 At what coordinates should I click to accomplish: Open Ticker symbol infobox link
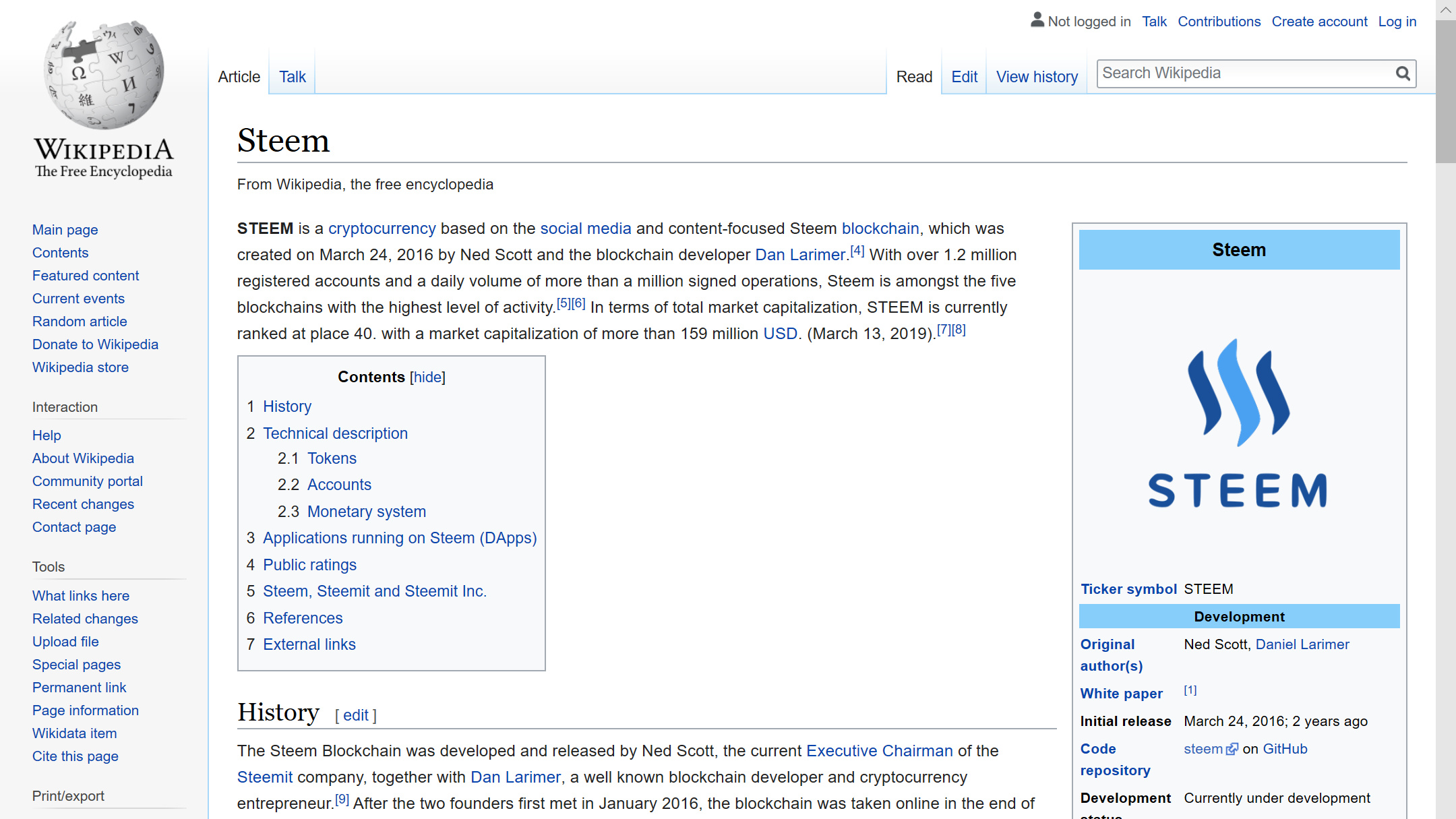tap(1128, 589)
